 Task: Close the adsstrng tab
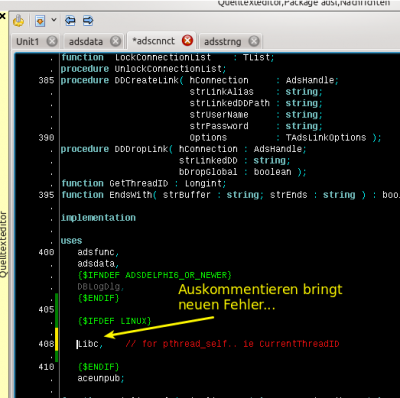254,41
